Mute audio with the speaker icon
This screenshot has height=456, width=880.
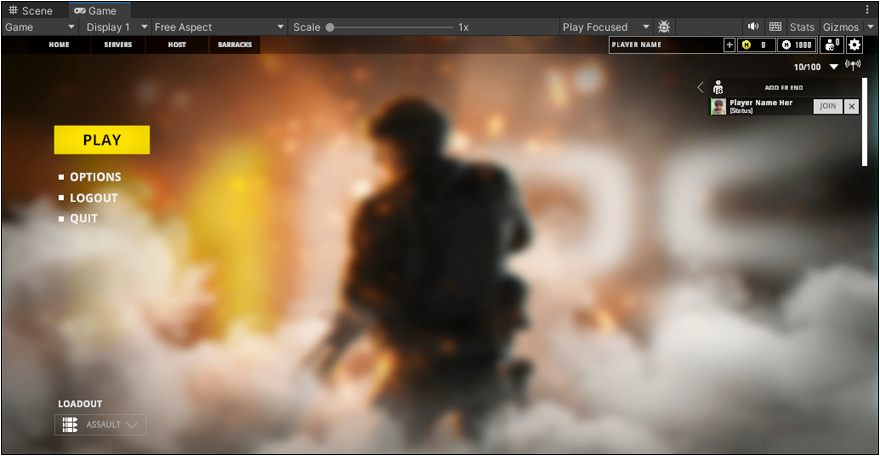[753, 27]
